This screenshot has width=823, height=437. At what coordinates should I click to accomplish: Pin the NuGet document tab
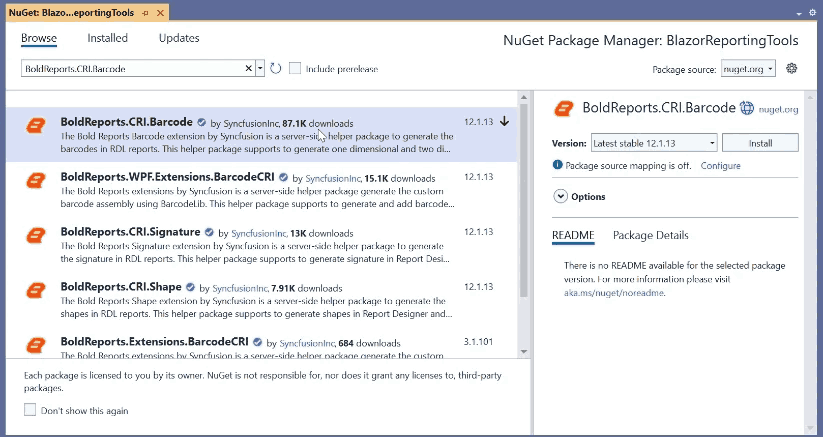pyautogui.click(x=145, y=13)
